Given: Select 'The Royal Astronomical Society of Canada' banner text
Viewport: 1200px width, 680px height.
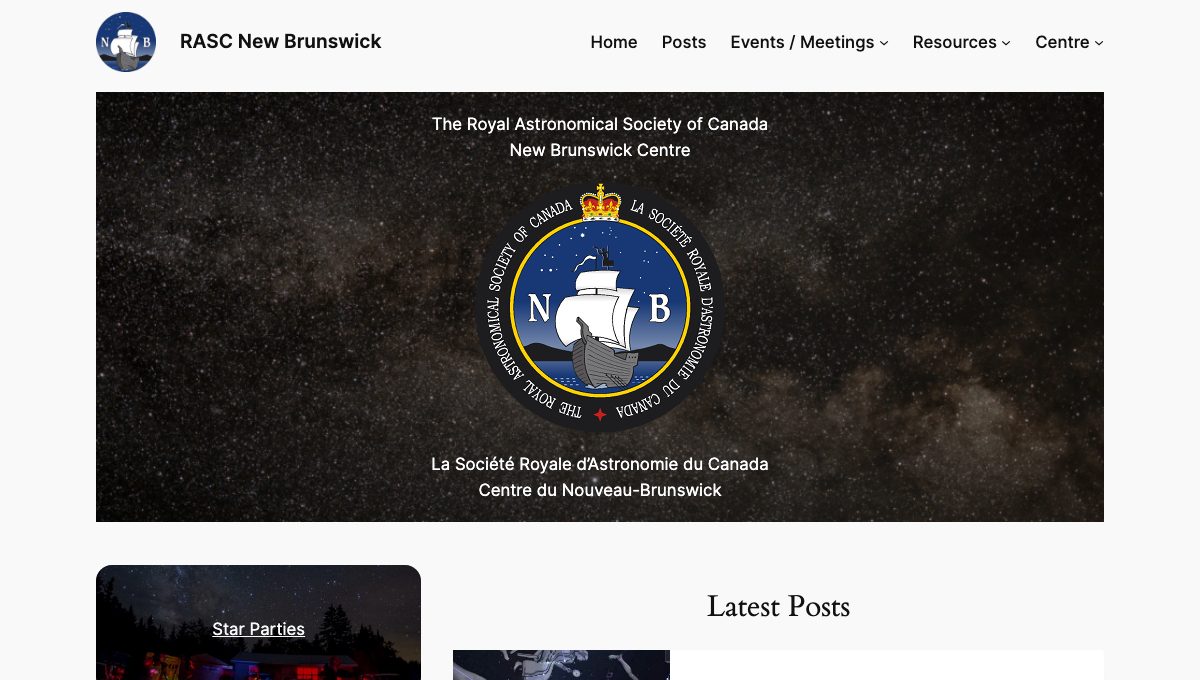Looking at the screenshot, I should pyautogui.click(x=600, y=124).
